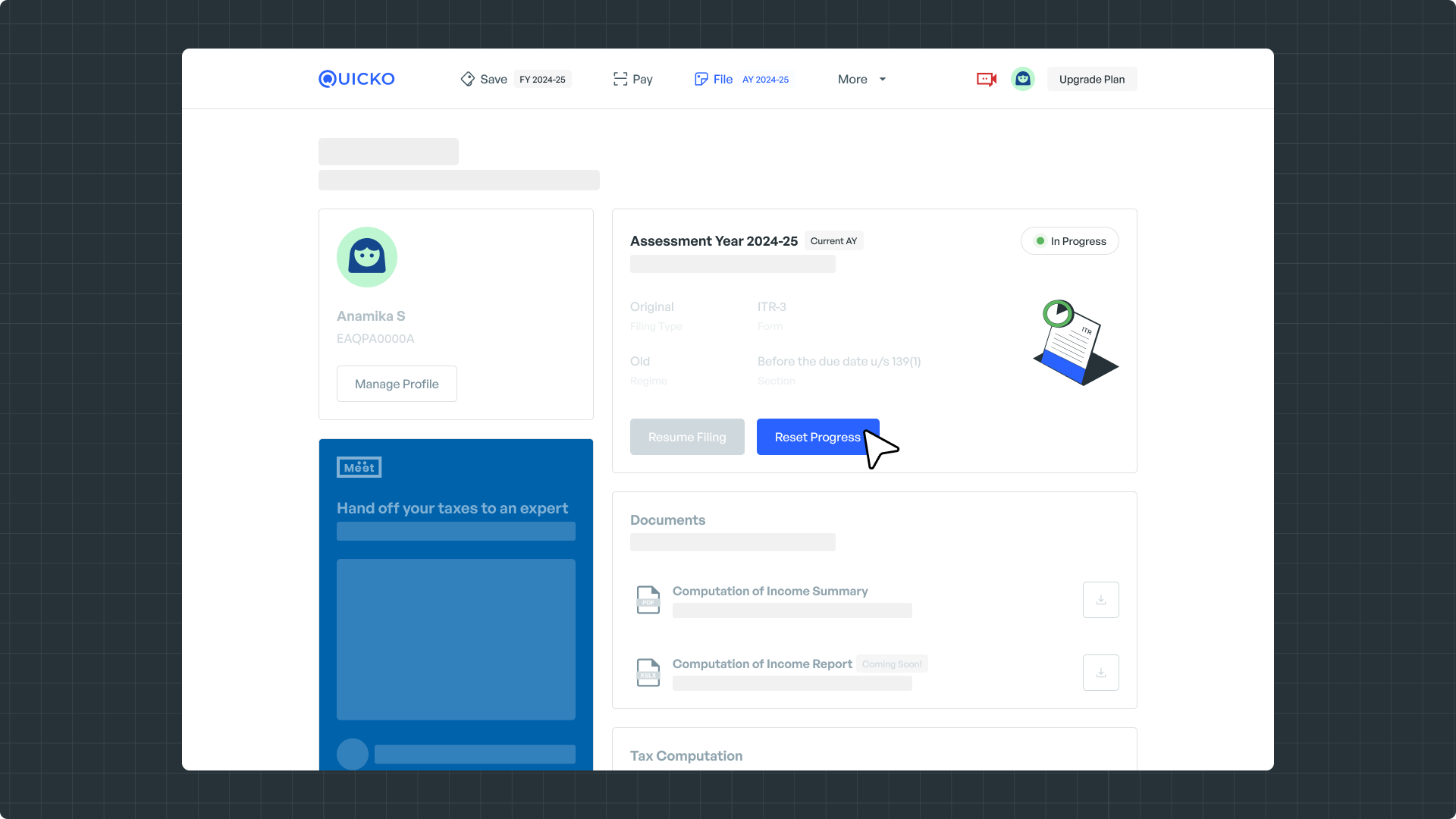Click the Upgrade Plan button
The height and width of the screenshot is (819, 1456).
click(x=1091, y=79)
